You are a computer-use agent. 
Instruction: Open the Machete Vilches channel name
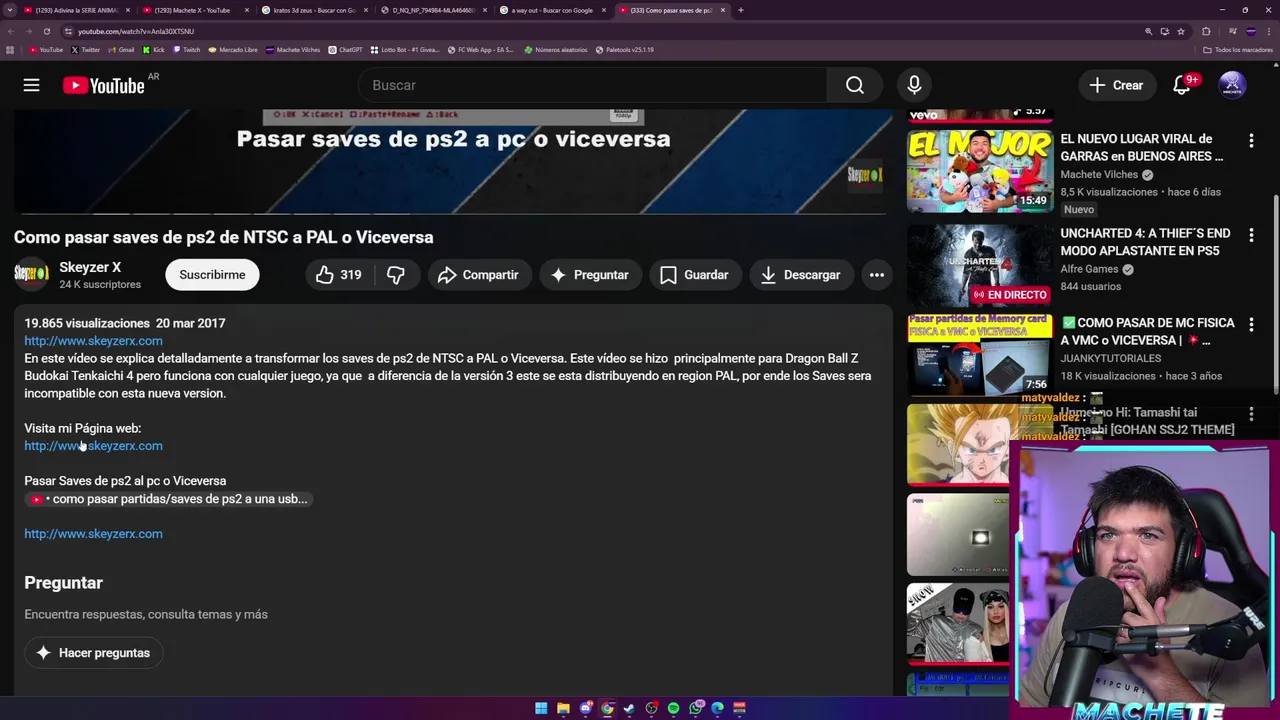coord(1098,175)
